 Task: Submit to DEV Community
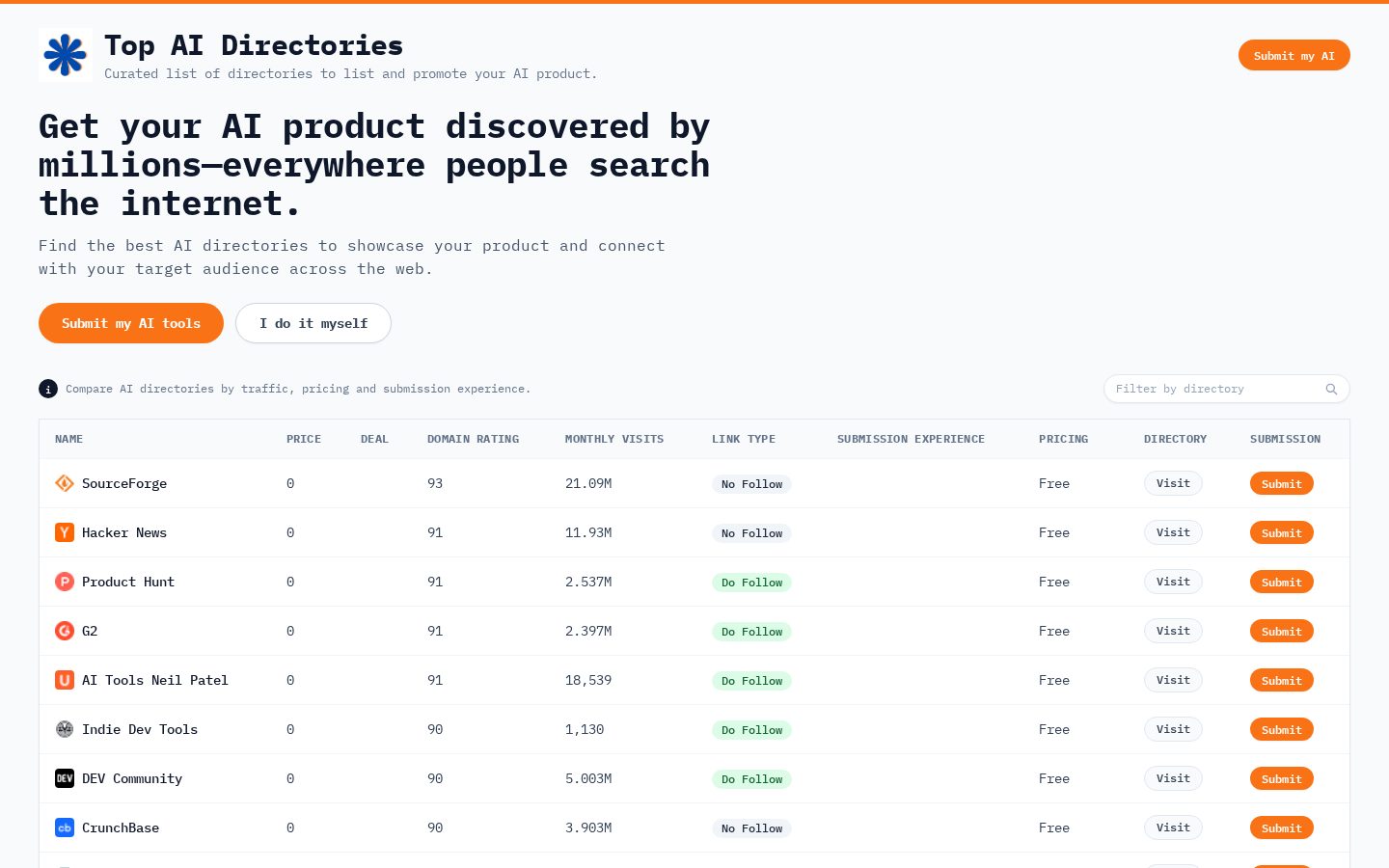(1281, 778)
